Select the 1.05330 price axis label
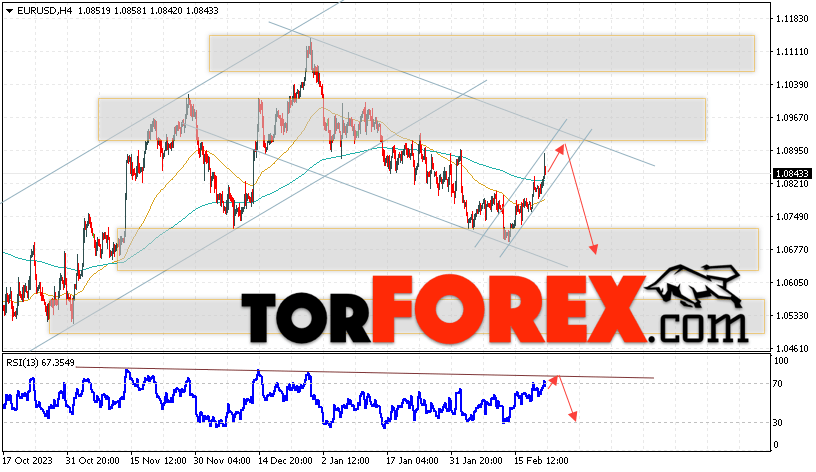The width and height of the screenshot is (816, 472). pyautogui.click(x=792, y=315)
